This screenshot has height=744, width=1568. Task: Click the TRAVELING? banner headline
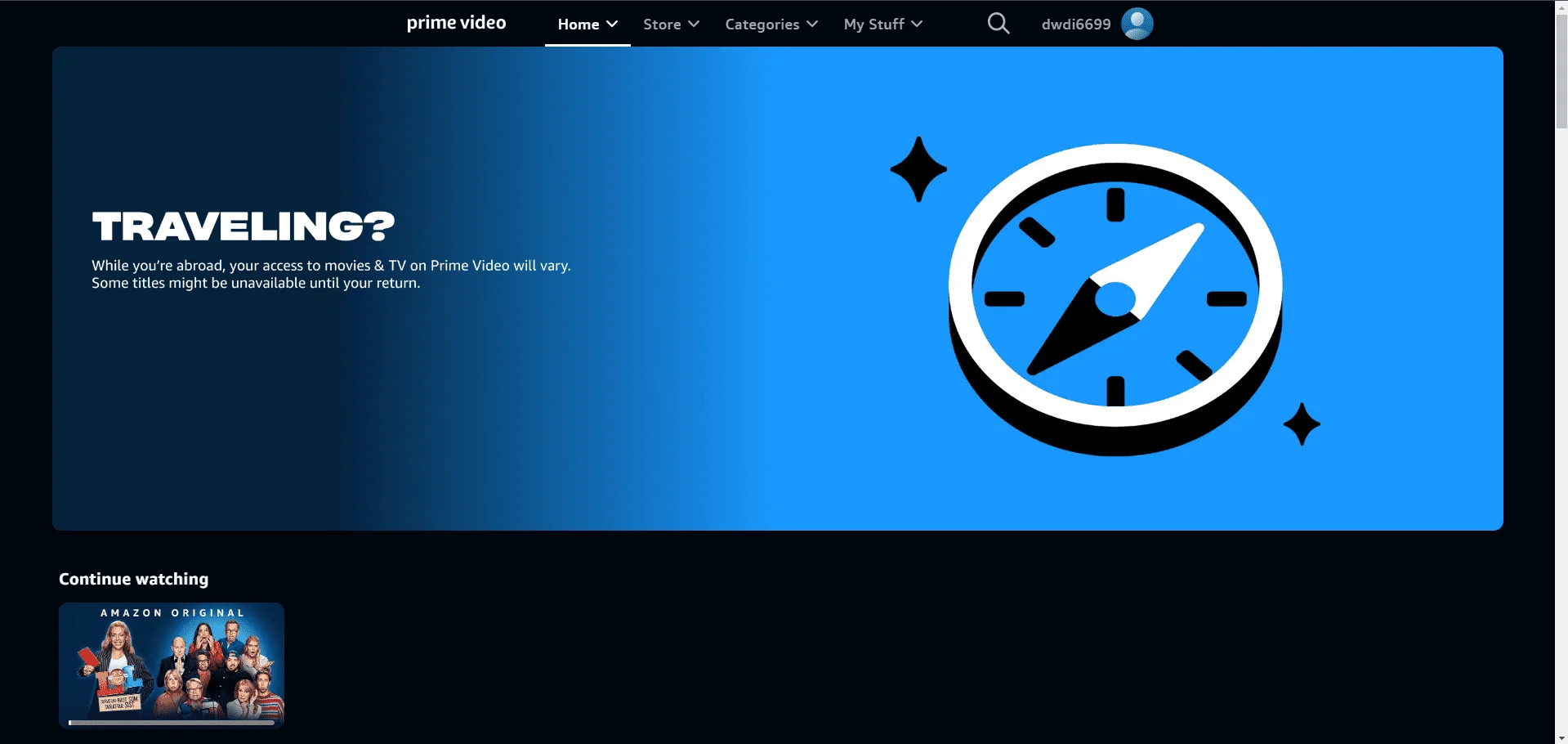243,226
